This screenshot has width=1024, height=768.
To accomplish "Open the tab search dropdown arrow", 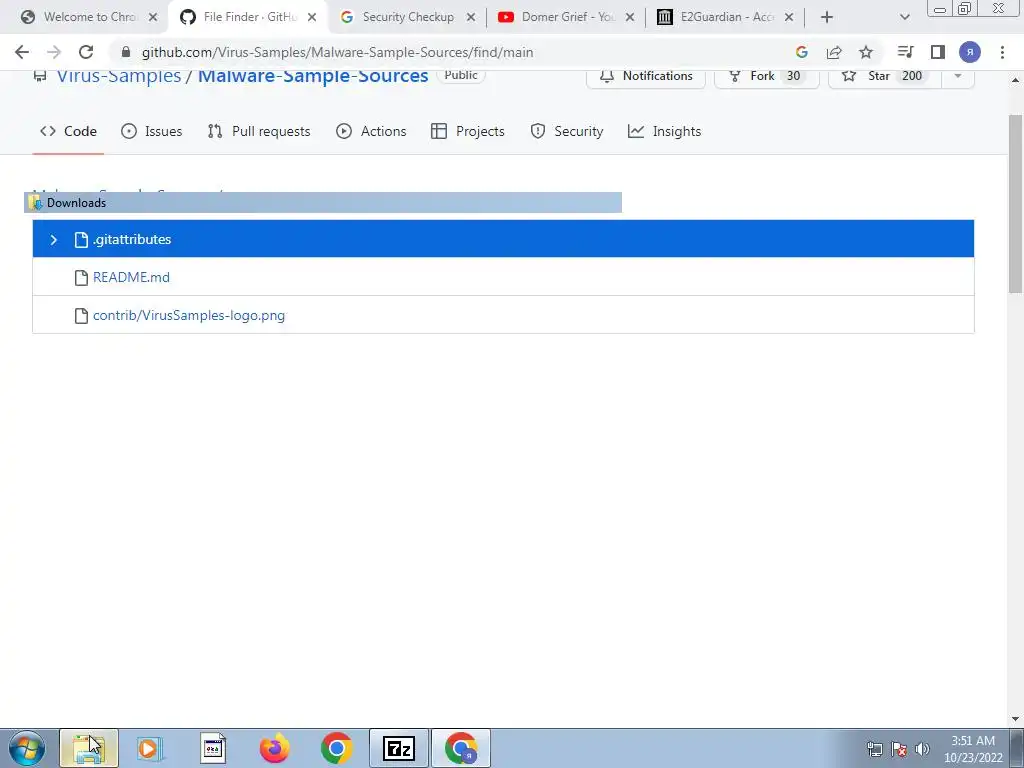I will 904,17.
